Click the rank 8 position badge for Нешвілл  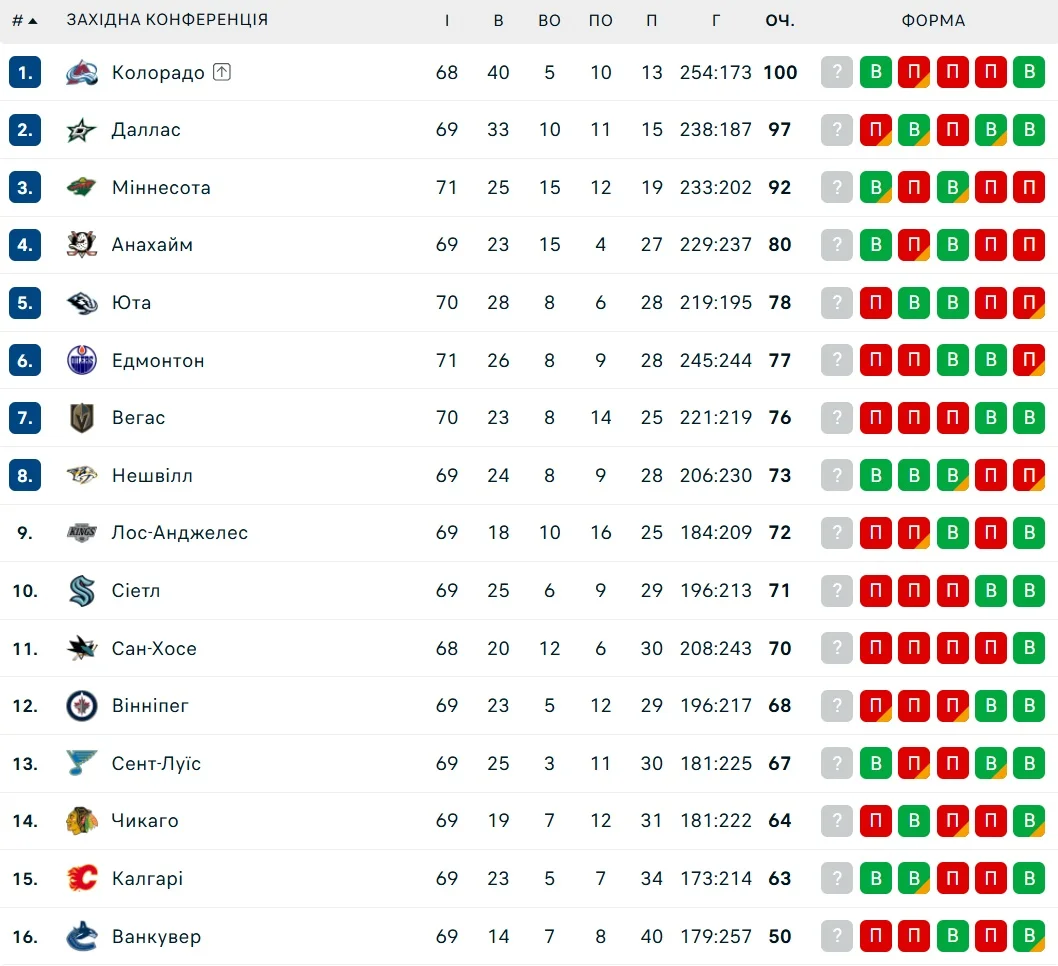pos(25,476)
